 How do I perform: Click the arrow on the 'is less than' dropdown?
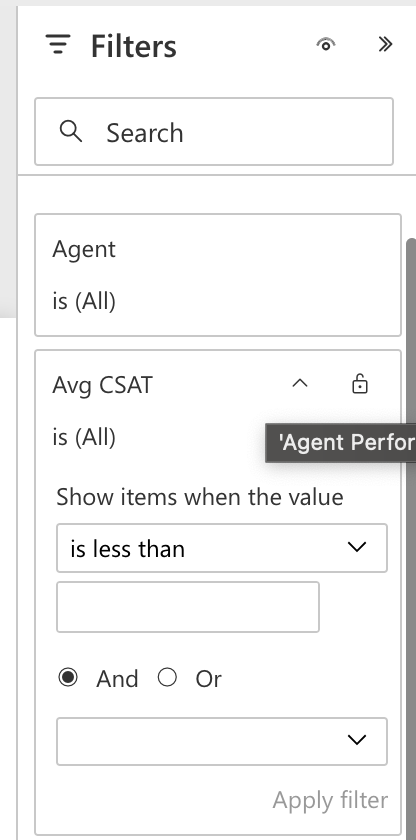tap(357, 548)
